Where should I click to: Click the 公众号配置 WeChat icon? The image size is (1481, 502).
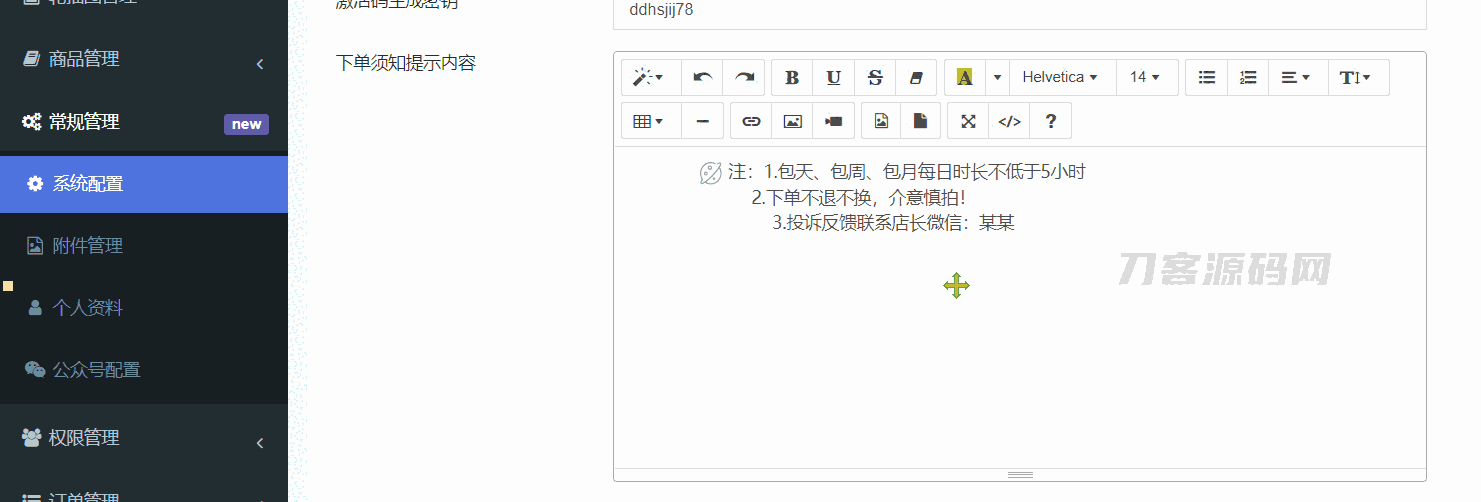click(35, 370)
